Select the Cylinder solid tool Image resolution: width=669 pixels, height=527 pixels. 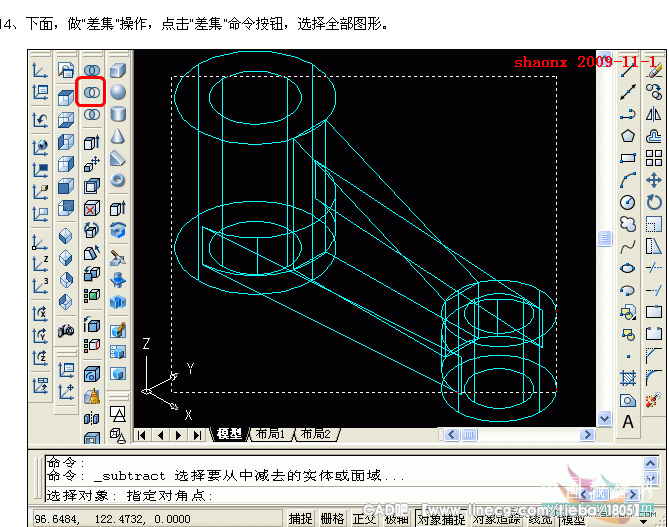pyautogui.click(x=118, y=114)
